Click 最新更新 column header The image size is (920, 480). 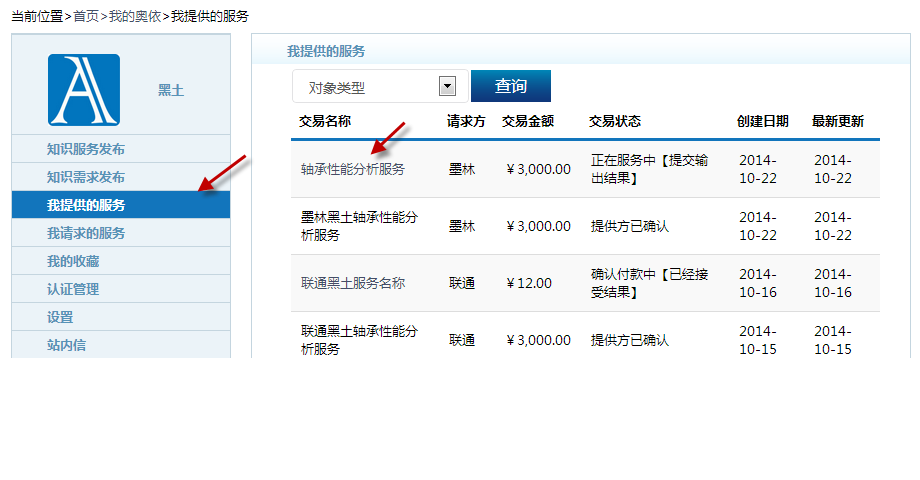pyautogui.click(x=837, y=121)
